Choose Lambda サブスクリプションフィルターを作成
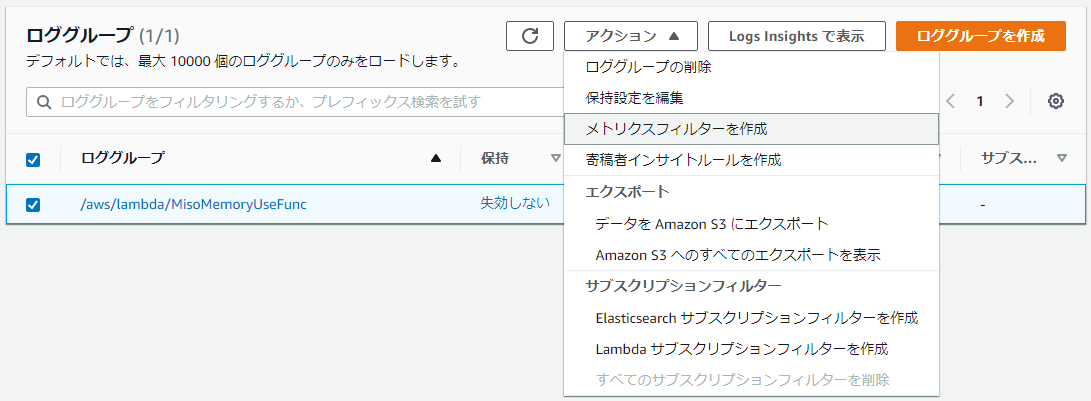The width and height of the screenshot is (1091, 401). 741,349
